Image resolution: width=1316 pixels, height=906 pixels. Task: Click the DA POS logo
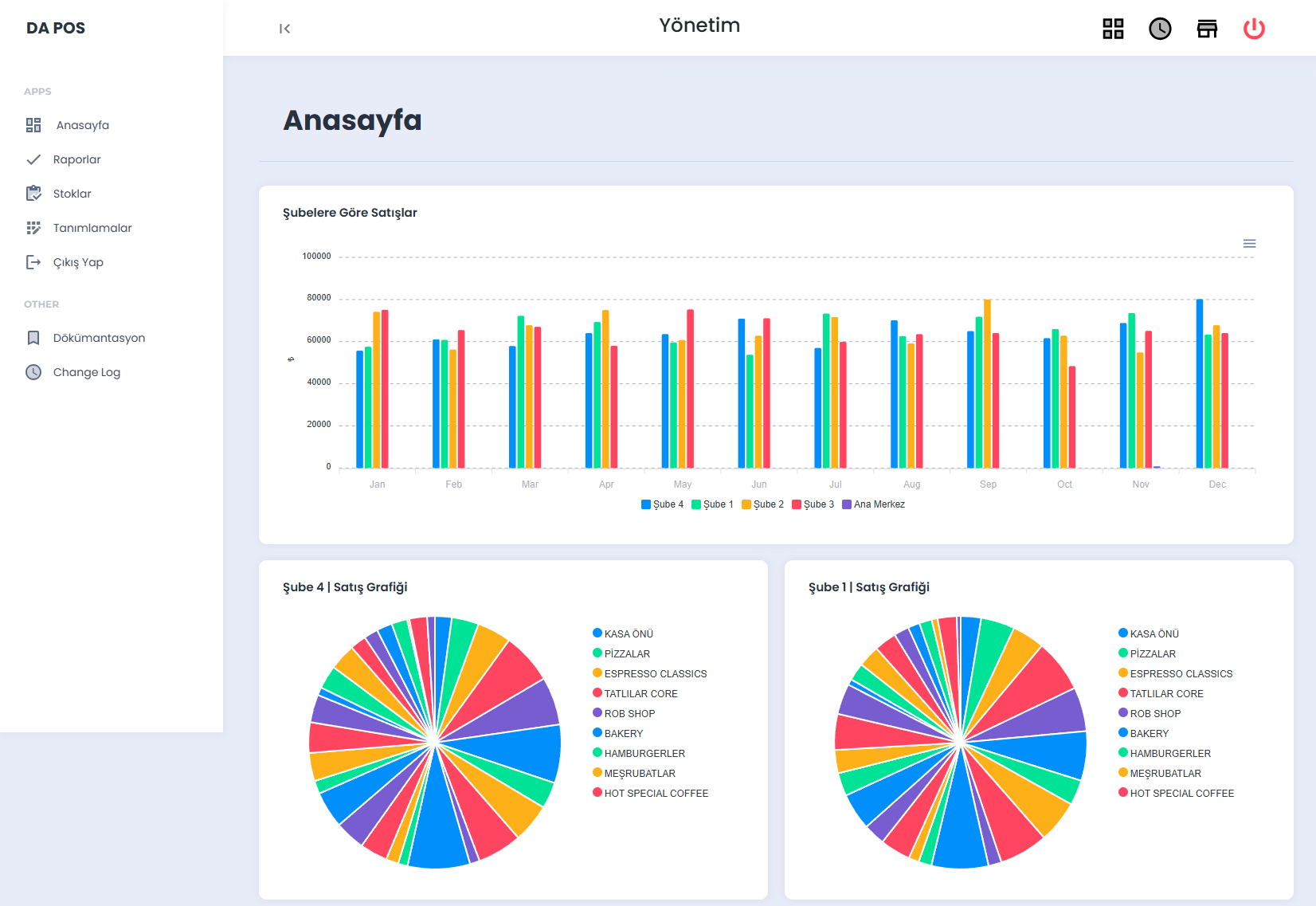coord(56,28)
